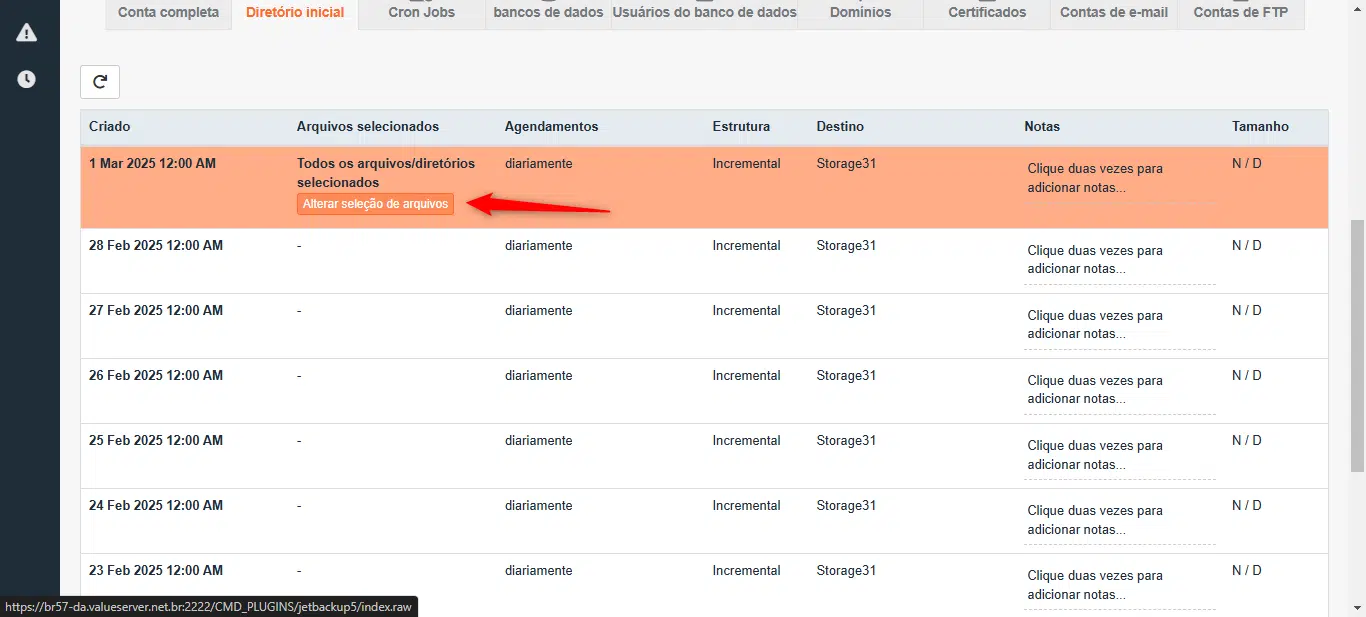Screen dimensions: 1366x617
Task: Switch to the Conta completa tab
Action: pos(168,13)
